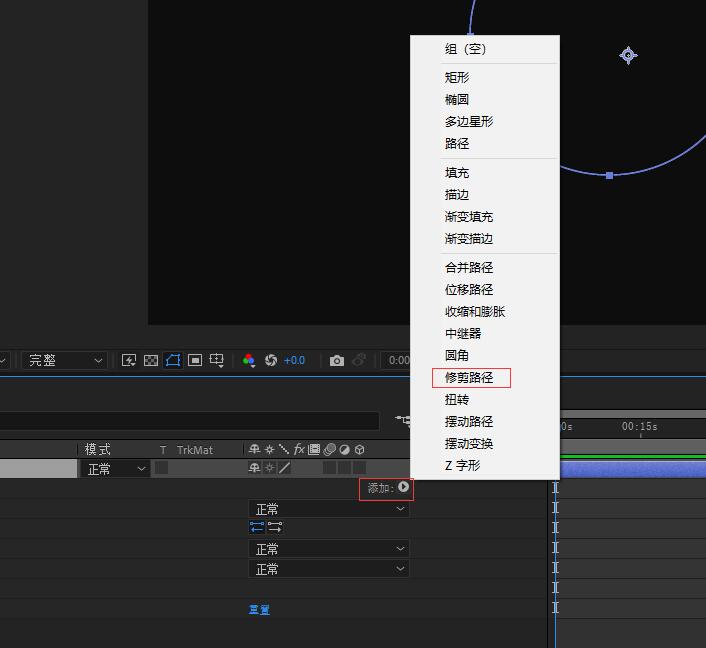Choose 椭圆 from the add menu
The width and height of the screenshot is (706, 648).
point(485,100)
